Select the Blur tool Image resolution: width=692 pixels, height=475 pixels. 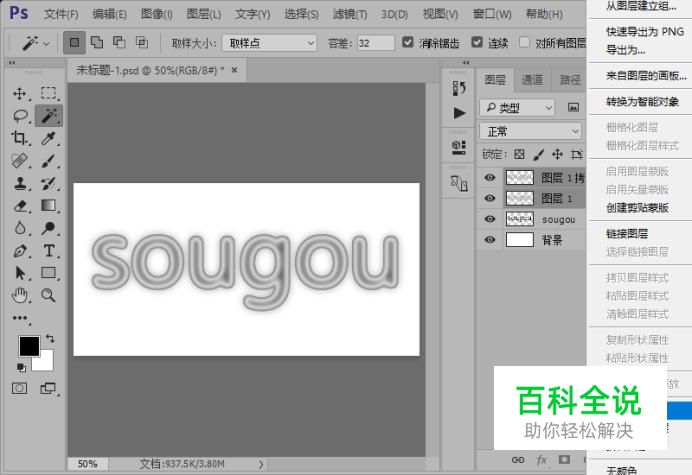[x=19, y=228]
